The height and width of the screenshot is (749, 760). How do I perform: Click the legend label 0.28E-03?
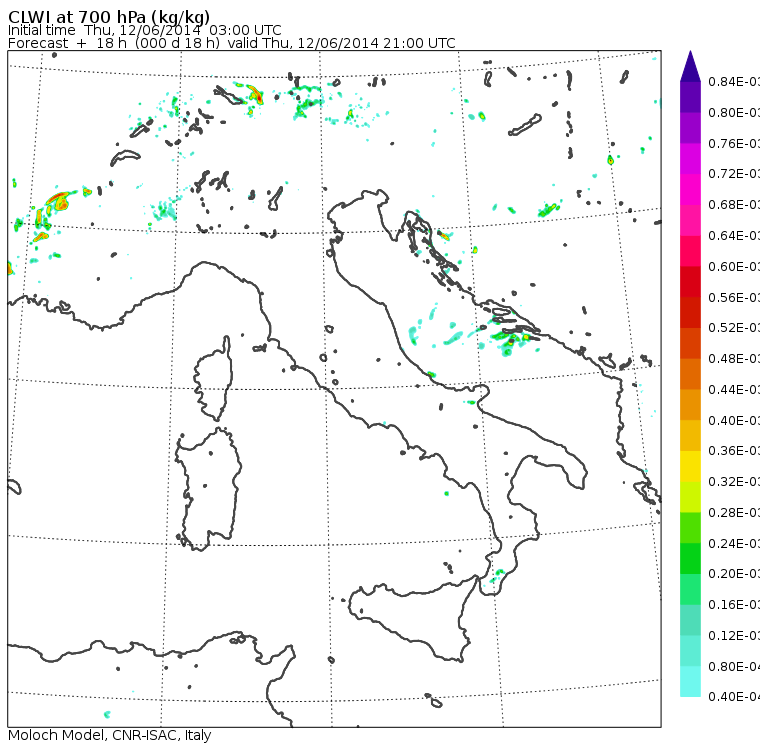pos(734,512)
